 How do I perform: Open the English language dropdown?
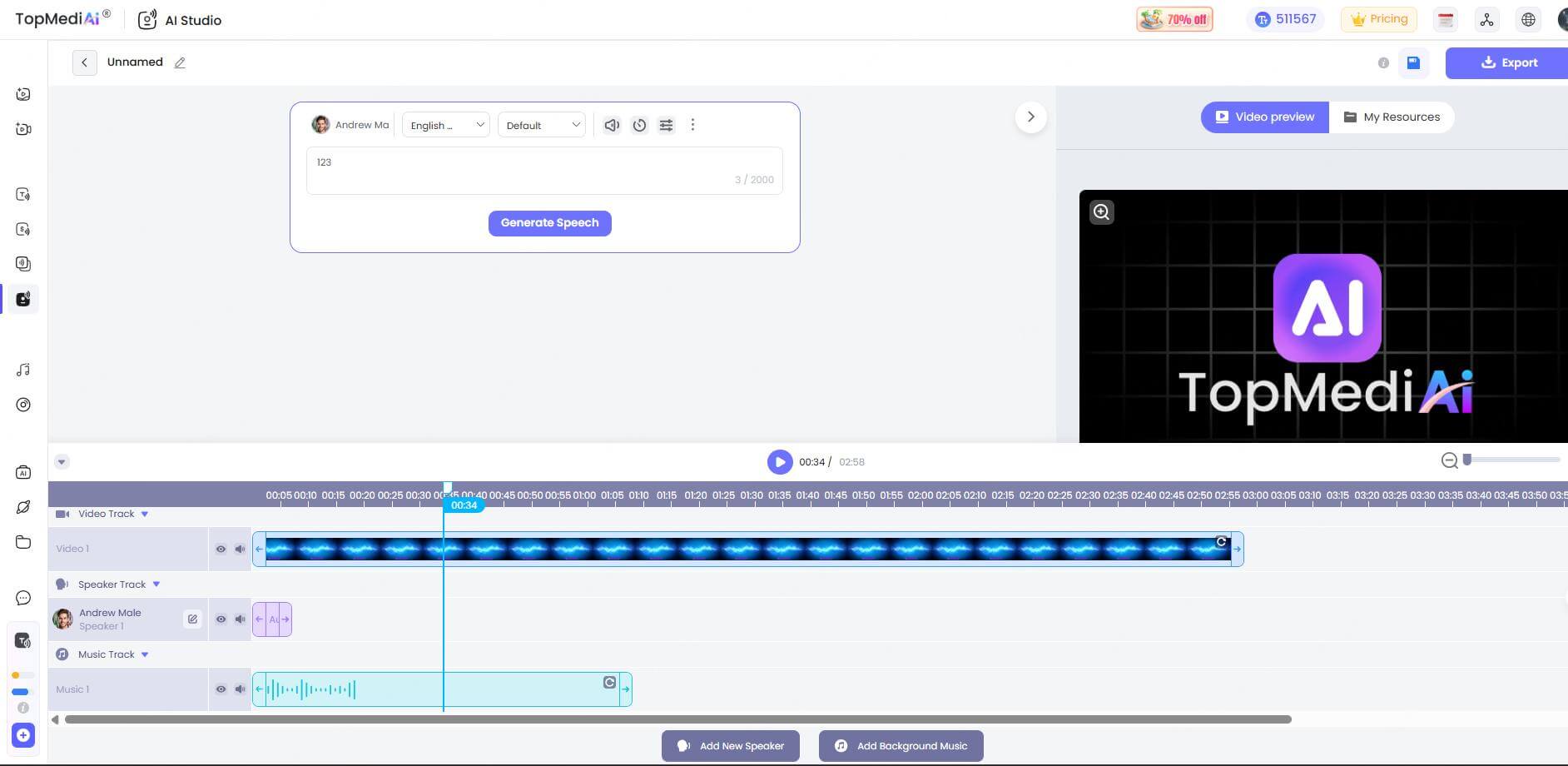(446, 125)
